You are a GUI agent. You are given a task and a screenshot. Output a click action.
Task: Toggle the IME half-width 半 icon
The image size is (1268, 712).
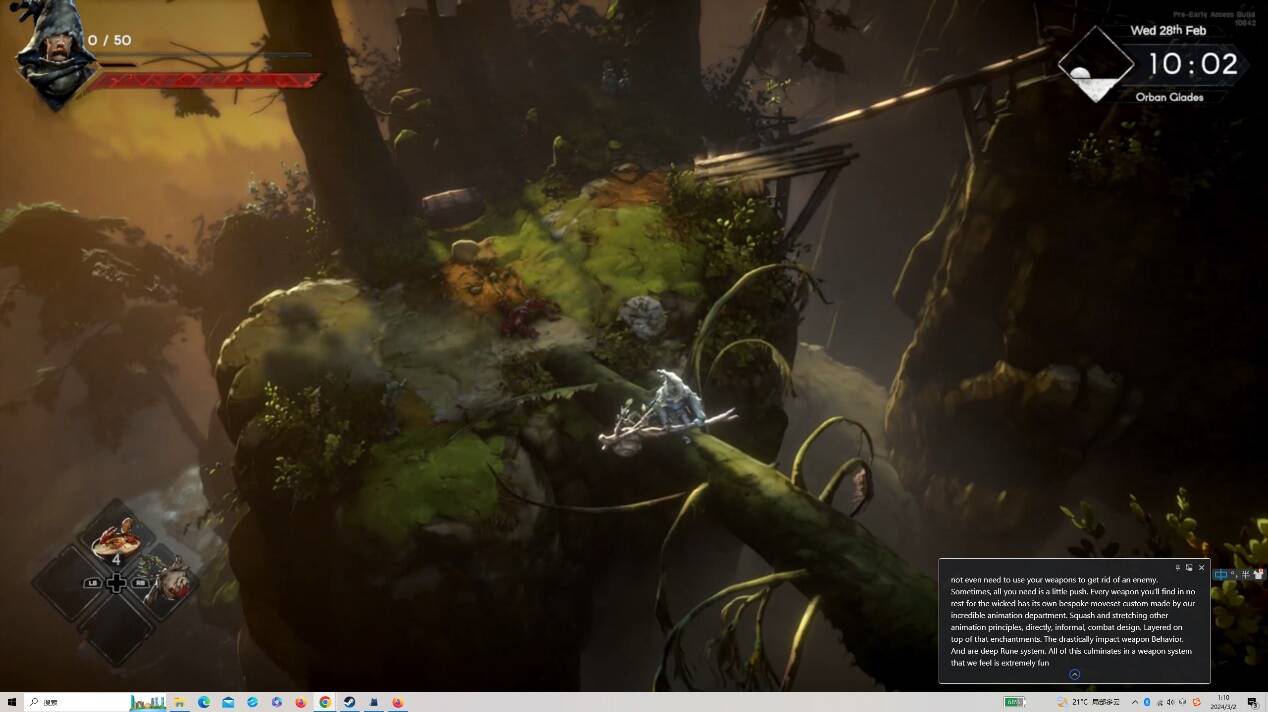click(1245, 574)
